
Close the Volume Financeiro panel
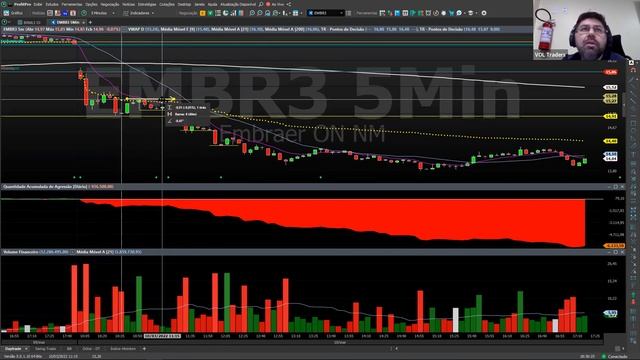click(x=622, y=252)
